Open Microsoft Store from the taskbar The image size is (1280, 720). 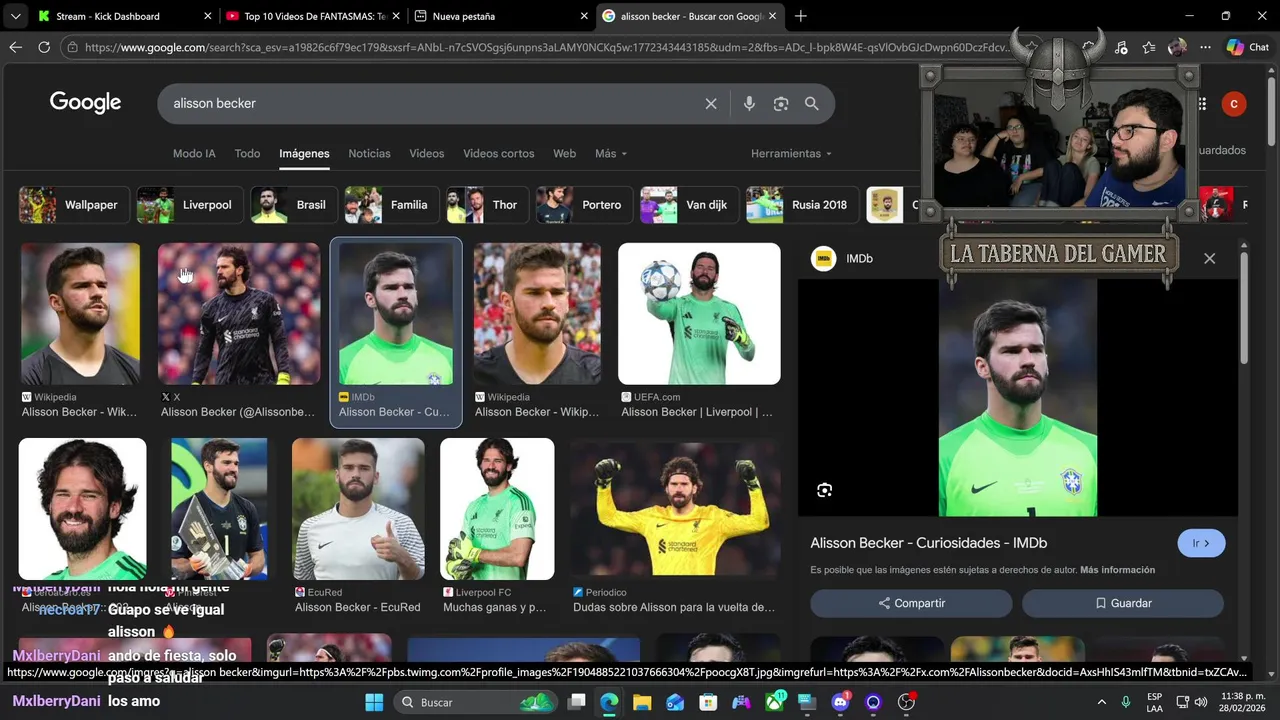(708, 702)
